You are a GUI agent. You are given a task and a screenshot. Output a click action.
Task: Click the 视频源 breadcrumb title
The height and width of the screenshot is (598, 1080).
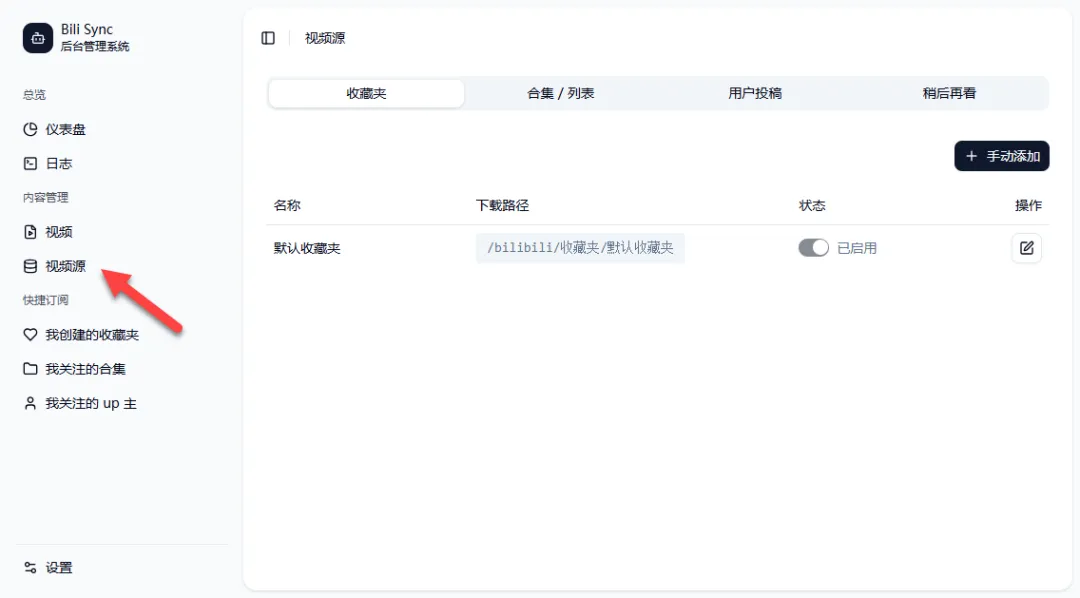point(325,38)
